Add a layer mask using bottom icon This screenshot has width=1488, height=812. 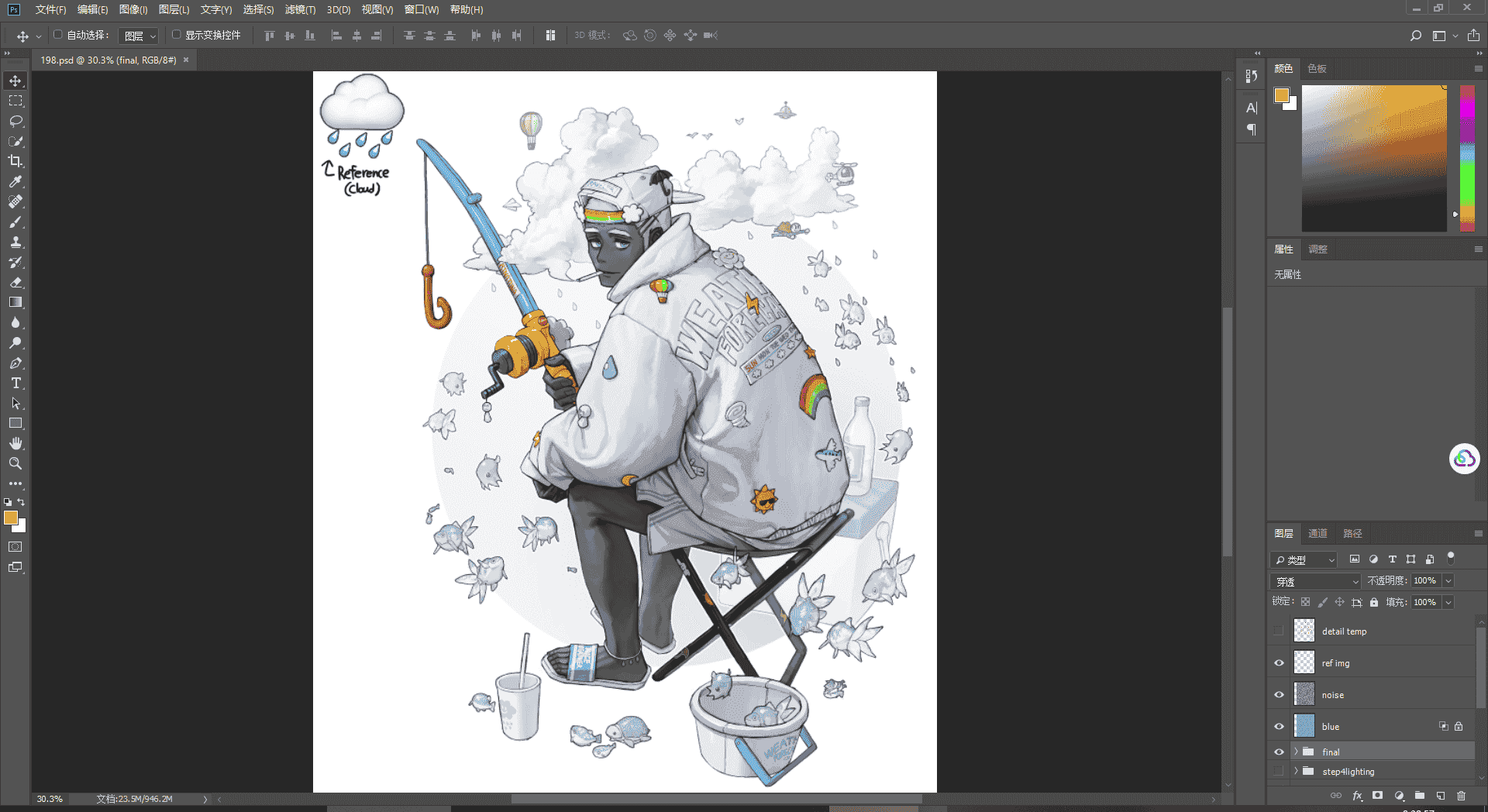tap(1377, 795)
